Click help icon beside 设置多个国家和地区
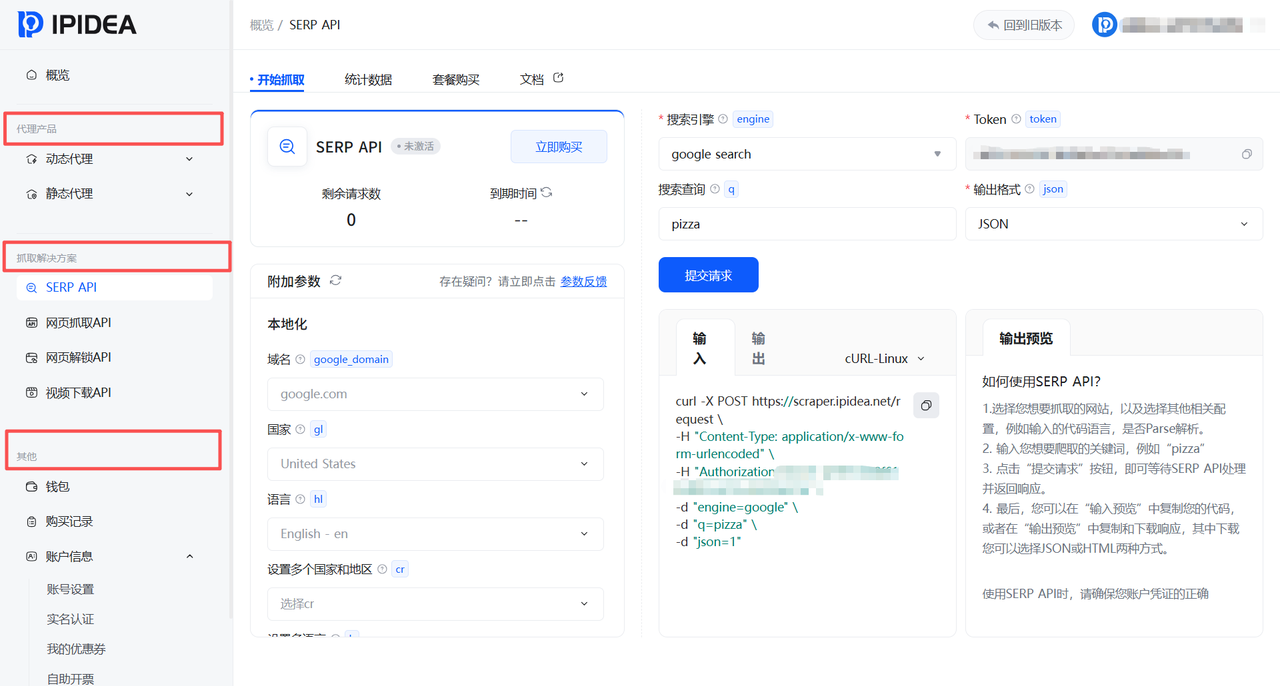Image resolution: width=1280 pixels, height=686 pixels. pyautogui.click(x=382, y=569)
